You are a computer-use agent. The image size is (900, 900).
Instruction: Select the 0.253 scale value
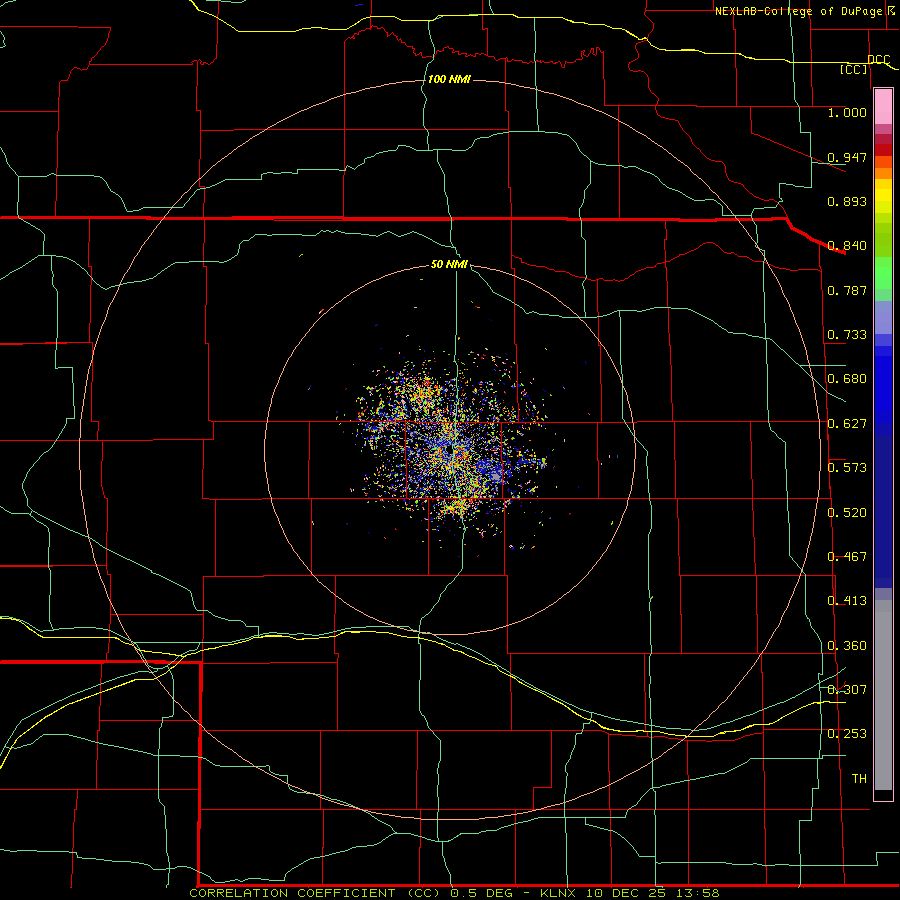[x=847, y=734]
